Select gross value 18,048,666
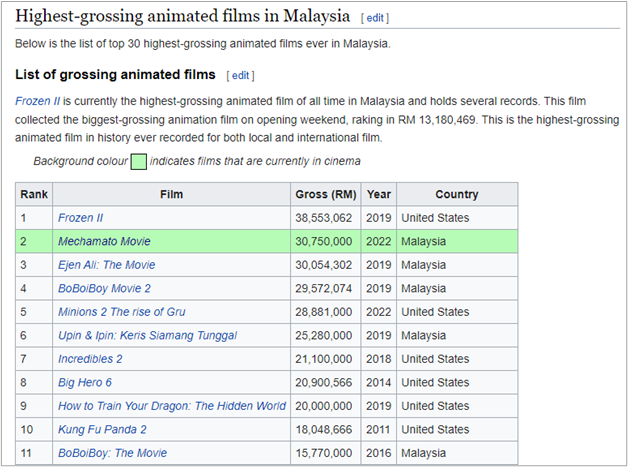 point(324,430)
